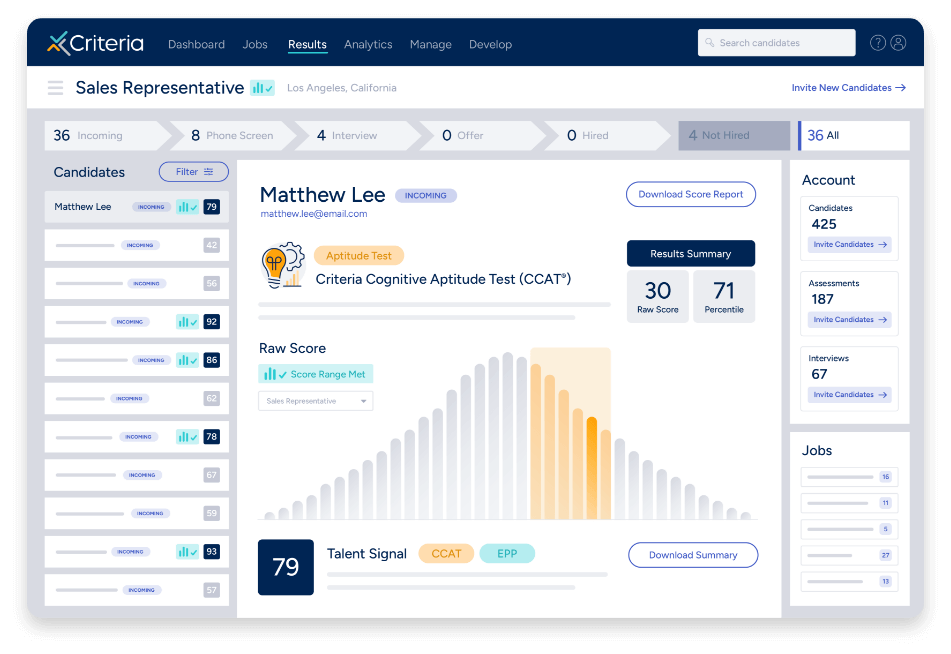Open the Develop menu item
Viewport: 951px width, 654px height.
click(x=490, y=44)
